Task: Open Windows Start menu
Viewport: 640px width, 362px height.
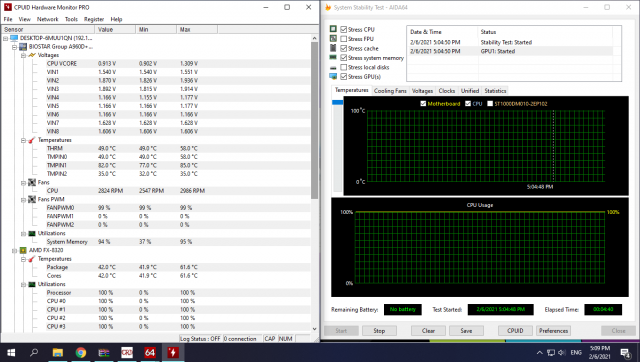Action: [x=11, y=352]
